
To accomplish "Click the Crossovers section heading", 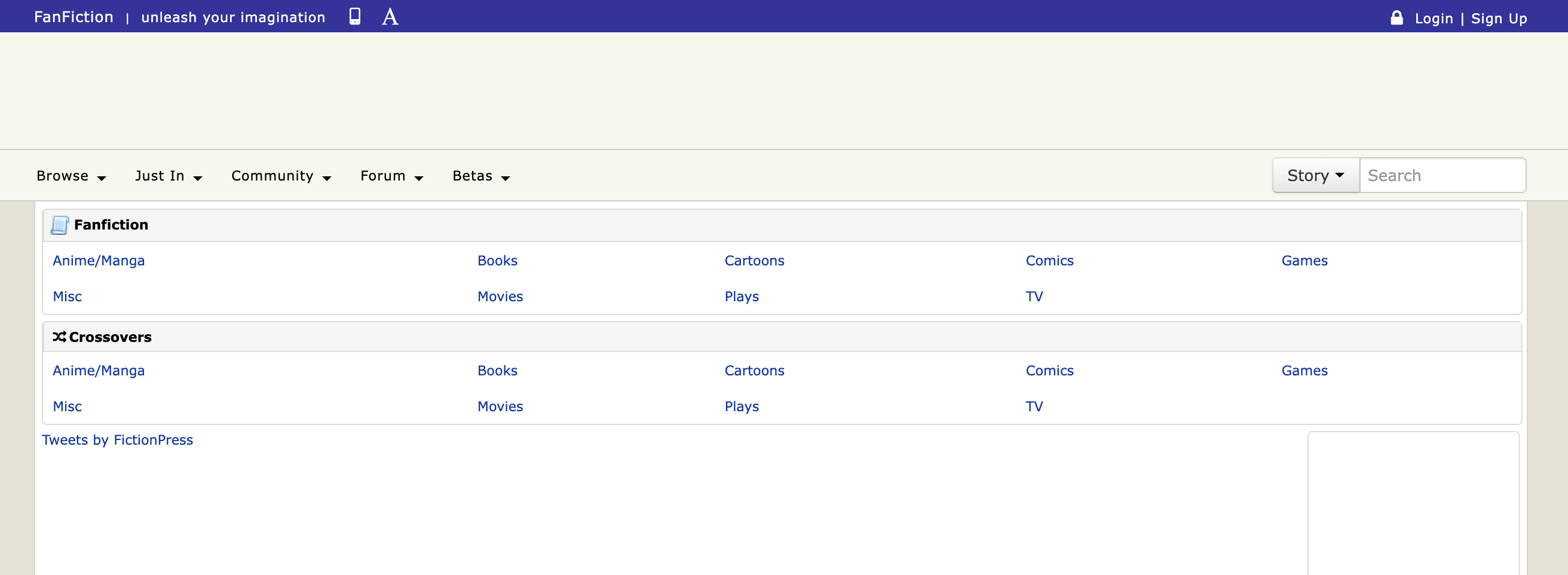I will tap(110, 337).
